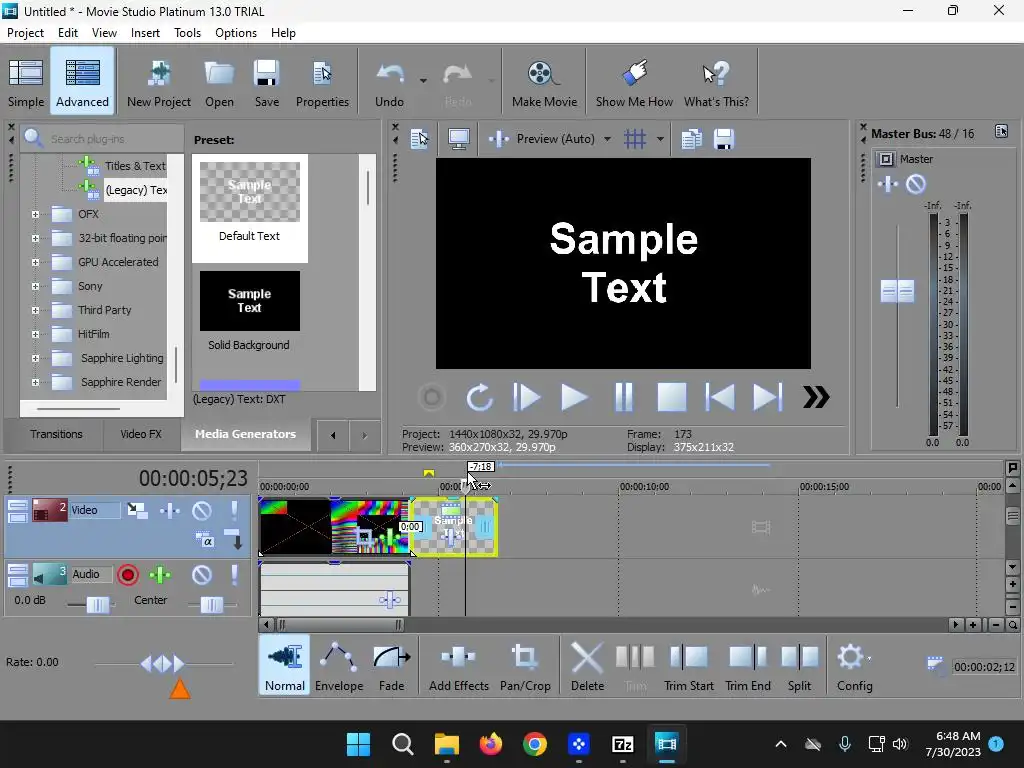Split the event at cursor
The width and height of the screenshot is (1024, 768).
pyautogui.click(x=799, y=666)
